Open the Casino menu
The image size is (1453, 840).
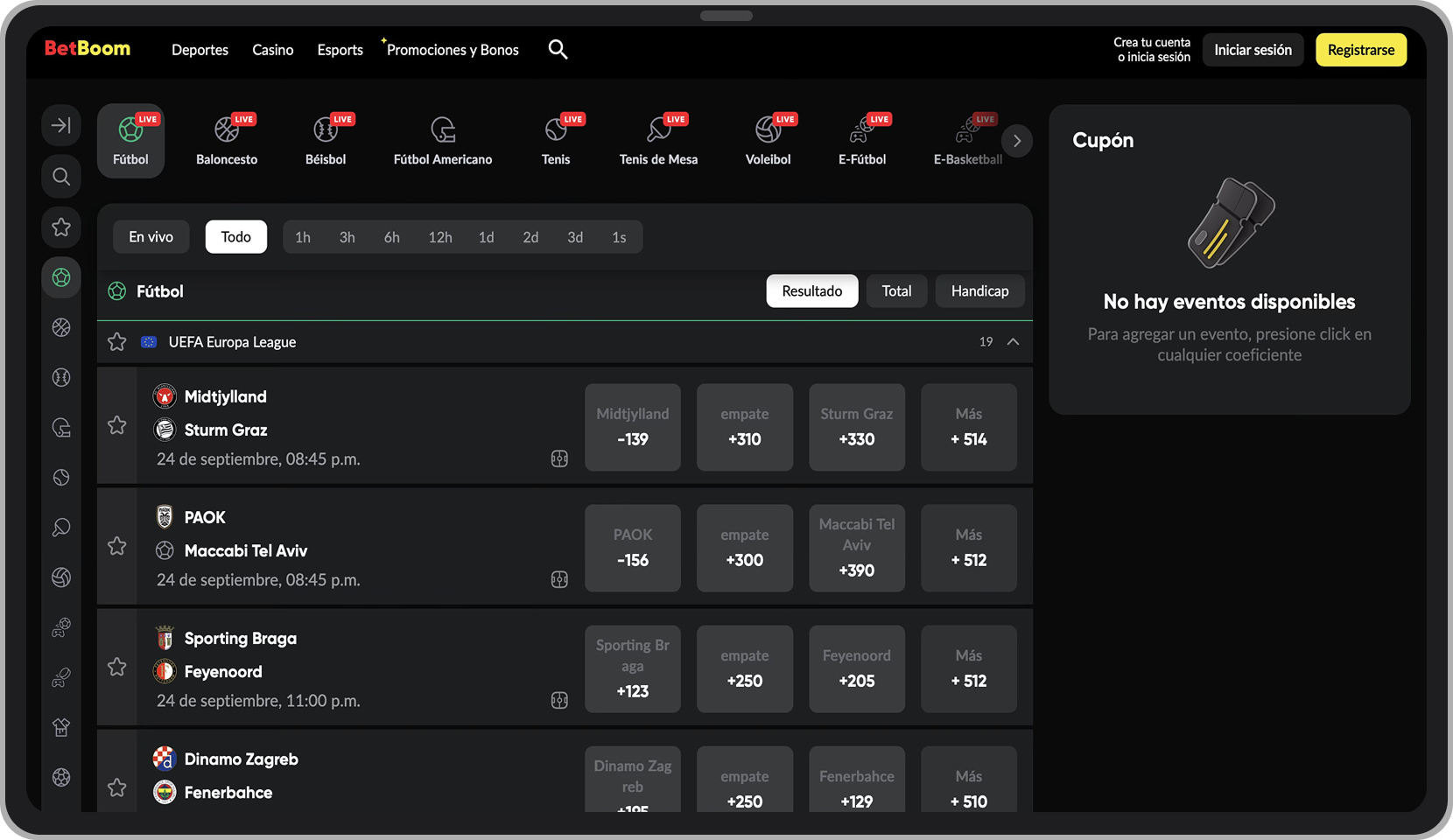pos(272,50)
